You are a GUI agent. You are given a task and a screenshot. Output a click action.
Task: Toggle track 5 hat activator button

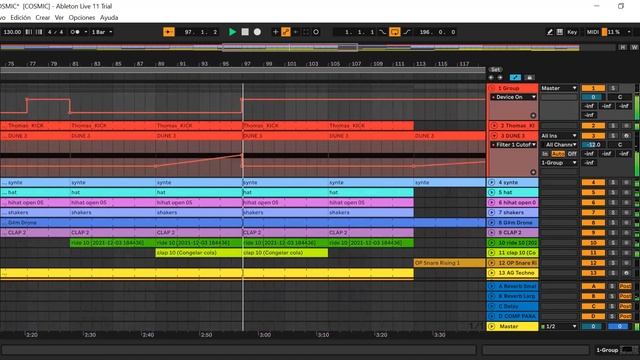593,192
